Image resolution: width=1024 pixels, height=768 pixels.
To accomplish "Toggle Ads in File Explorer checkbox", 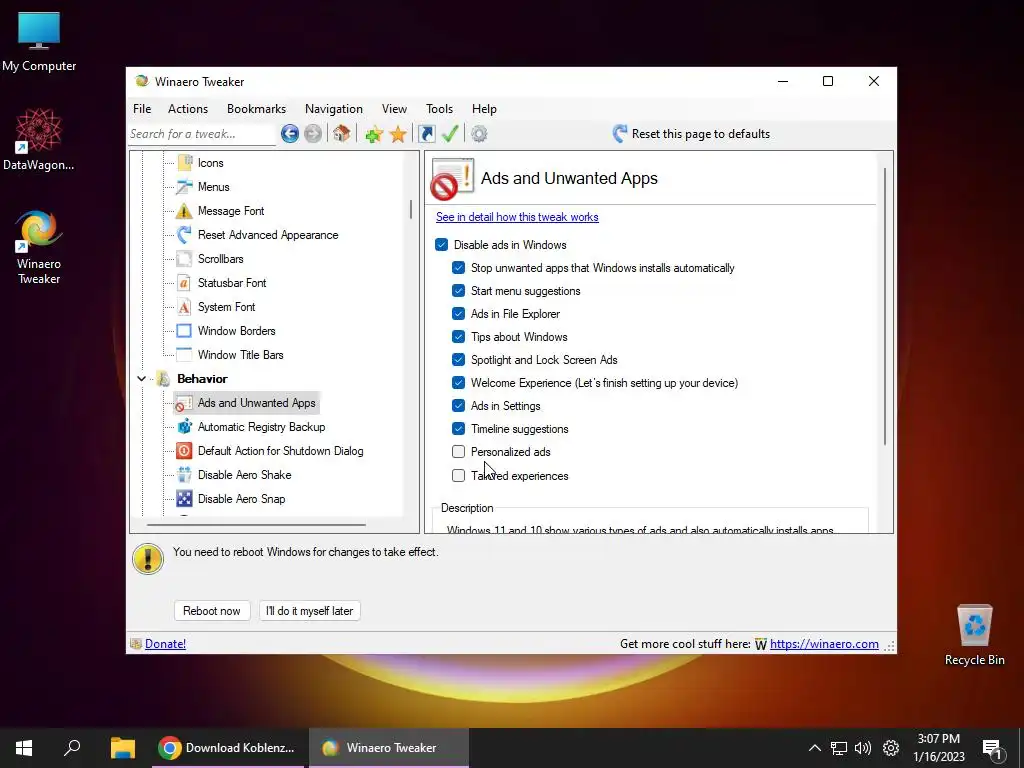I will [458, 313].
